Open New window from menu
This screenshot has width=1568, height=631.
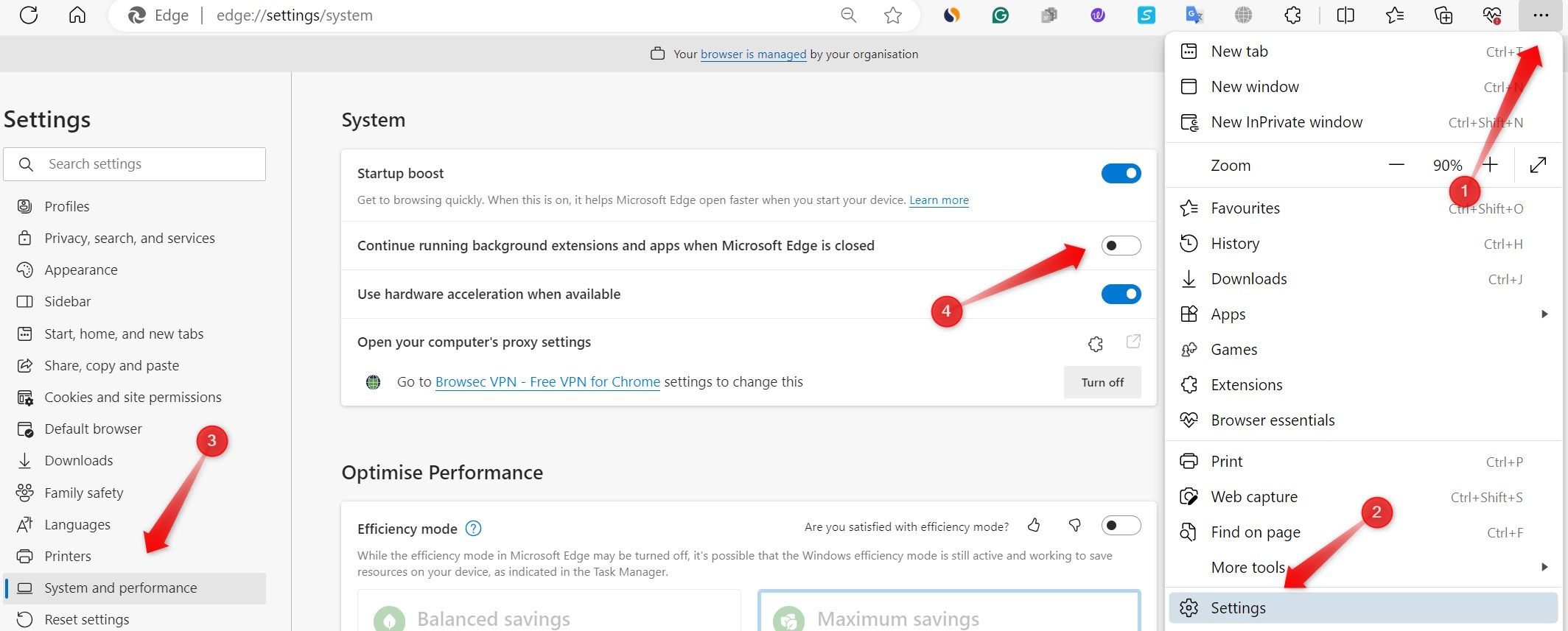1363,87
